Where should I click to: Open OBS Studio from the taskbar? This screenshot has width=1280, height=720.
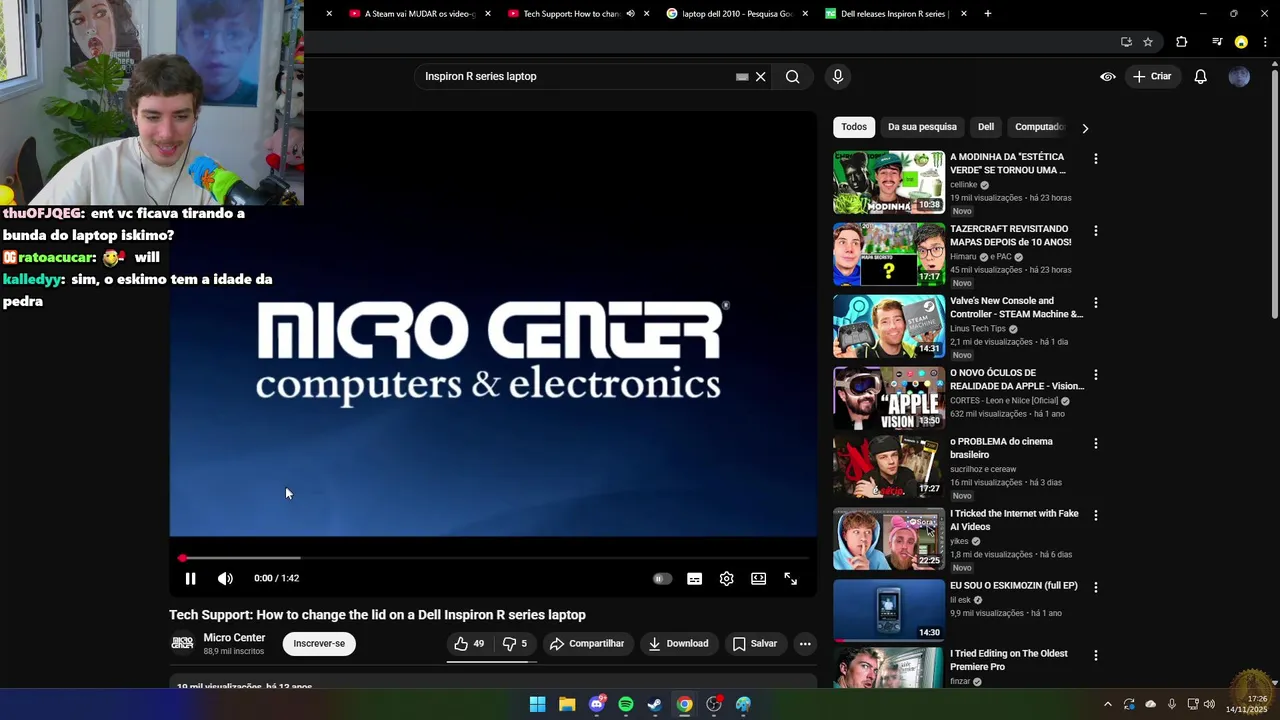click(714, 704)
